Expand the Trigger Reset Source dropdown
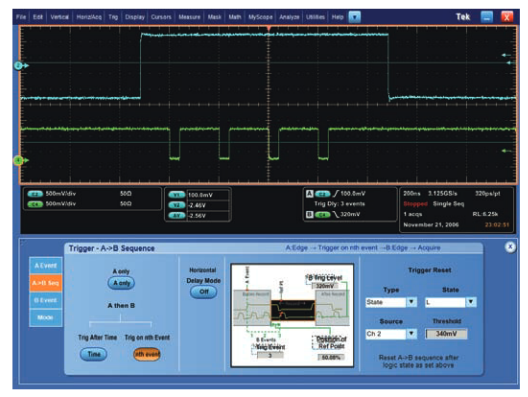The width and height of the screenshot is (528, 397). coord(411,334)
